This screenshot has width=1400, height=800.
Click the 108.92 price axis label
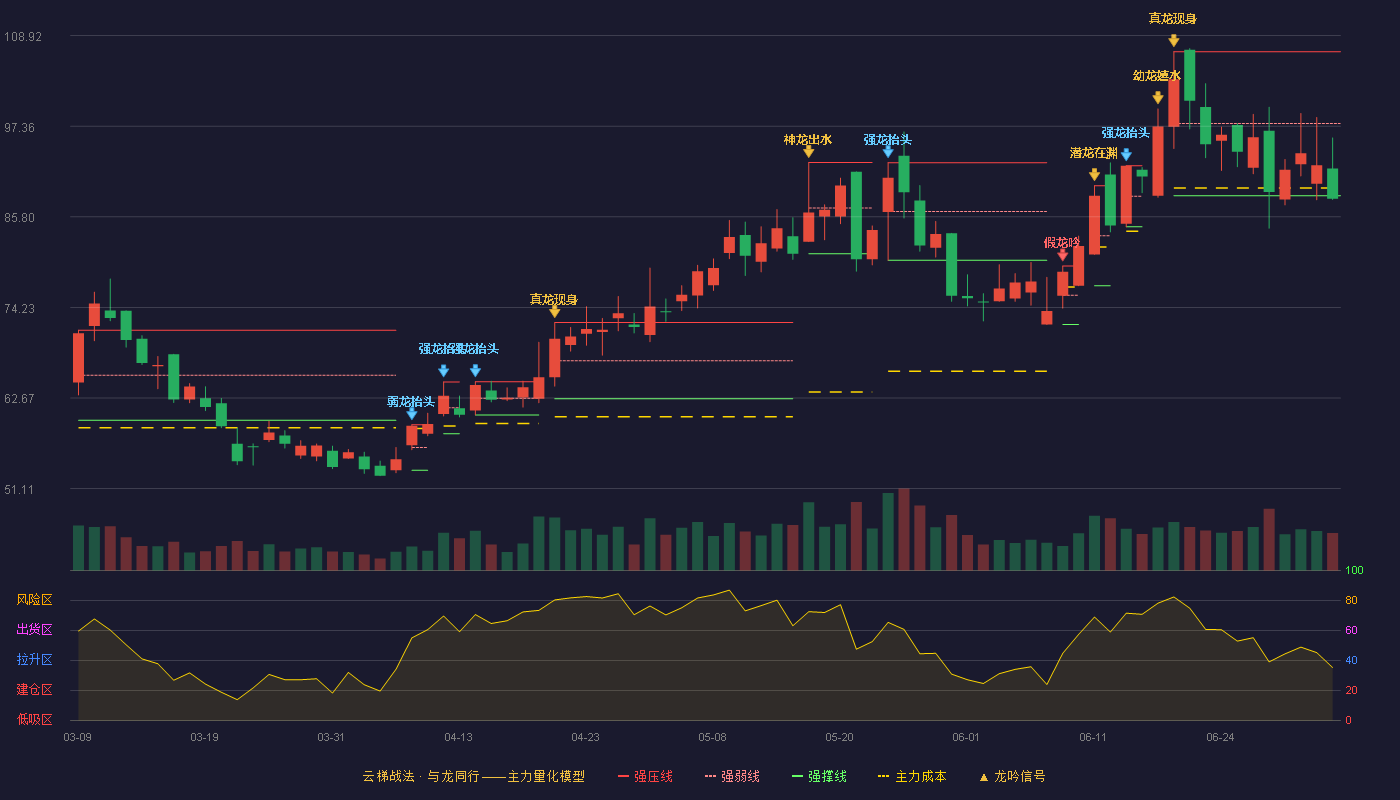(x=22, y=36)
